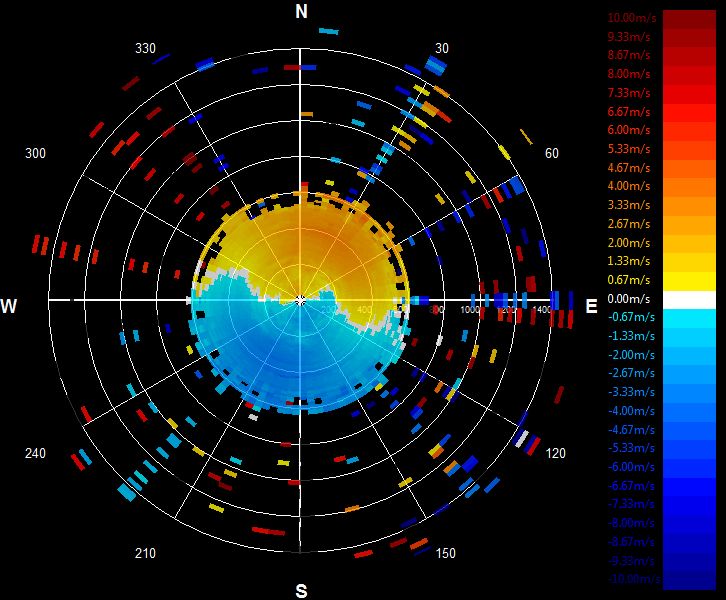Click the -10.00m/s legend label

[x=633, y=579]
